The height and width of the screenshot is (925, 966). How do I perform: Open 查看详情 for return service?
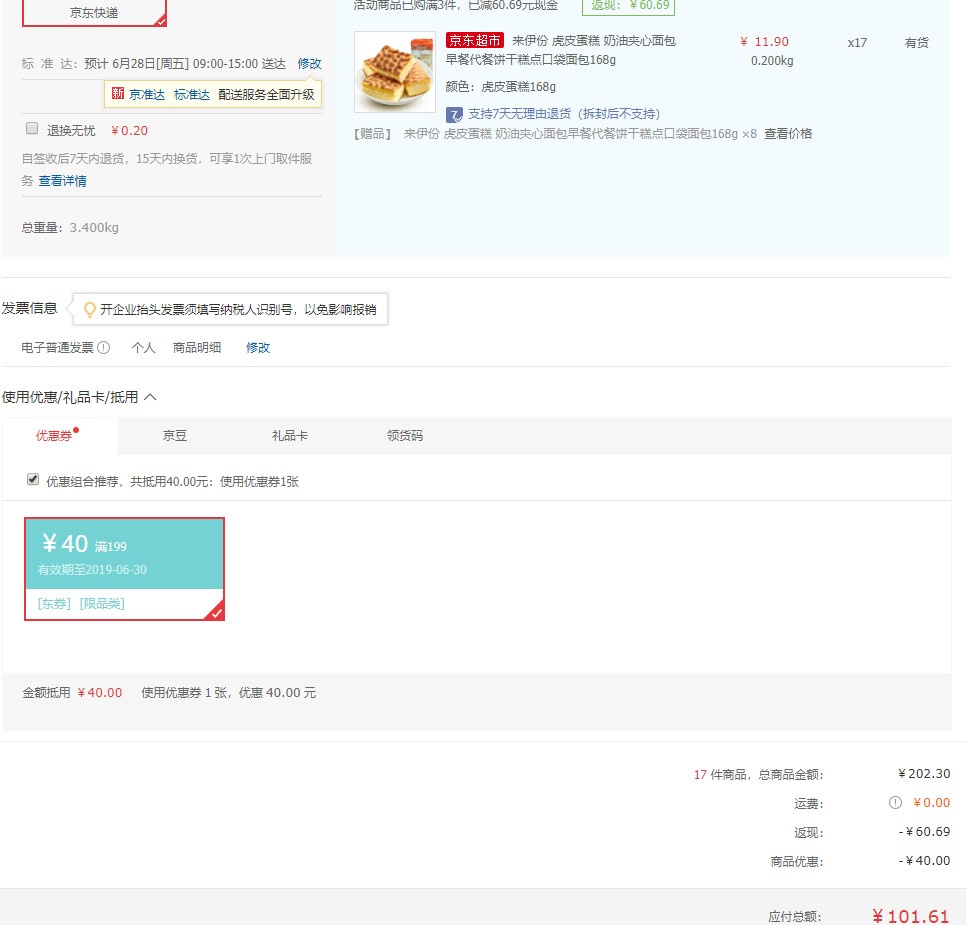coord(62,181)
